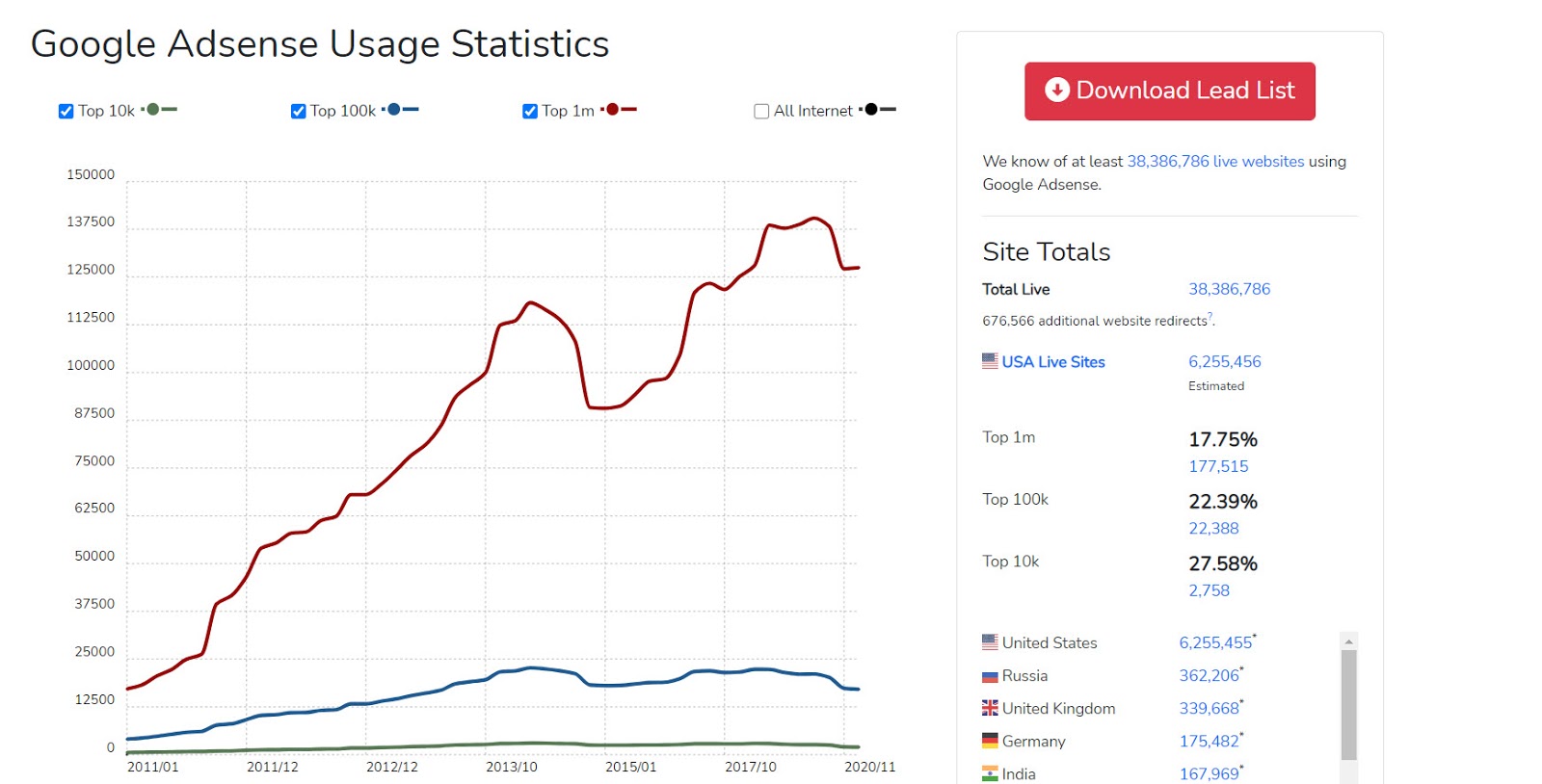Open the United States 6,255,455 count link

click(x=1217, y=642)
